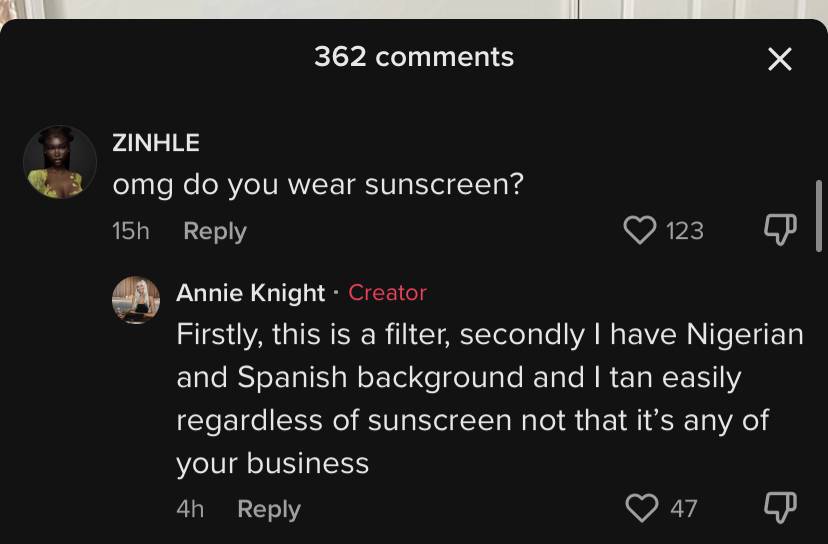
Task: Open ZINHLE username link
Action: pos(156,143)
